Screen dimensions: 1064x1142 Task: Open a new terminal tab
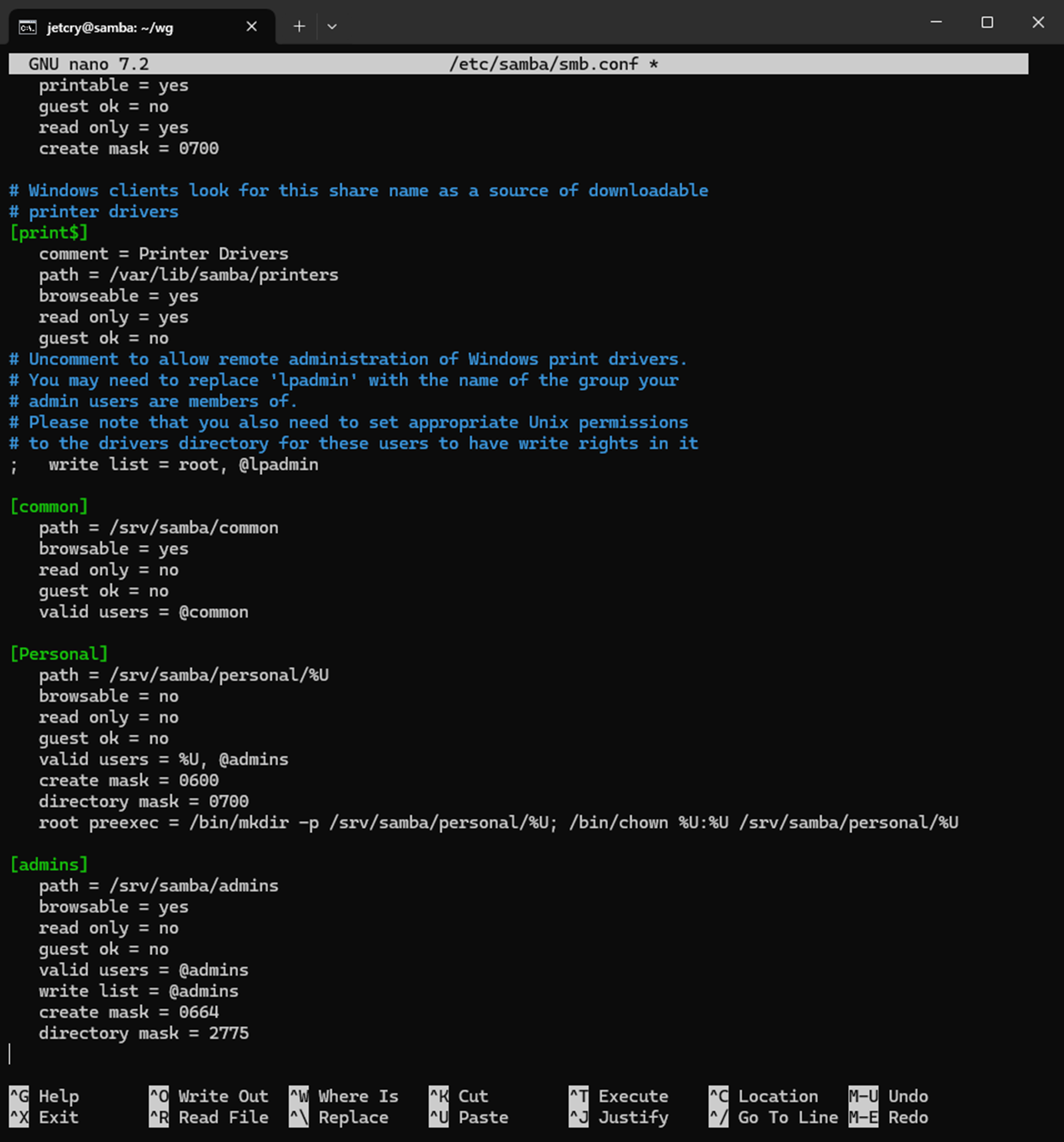[299, 27]
